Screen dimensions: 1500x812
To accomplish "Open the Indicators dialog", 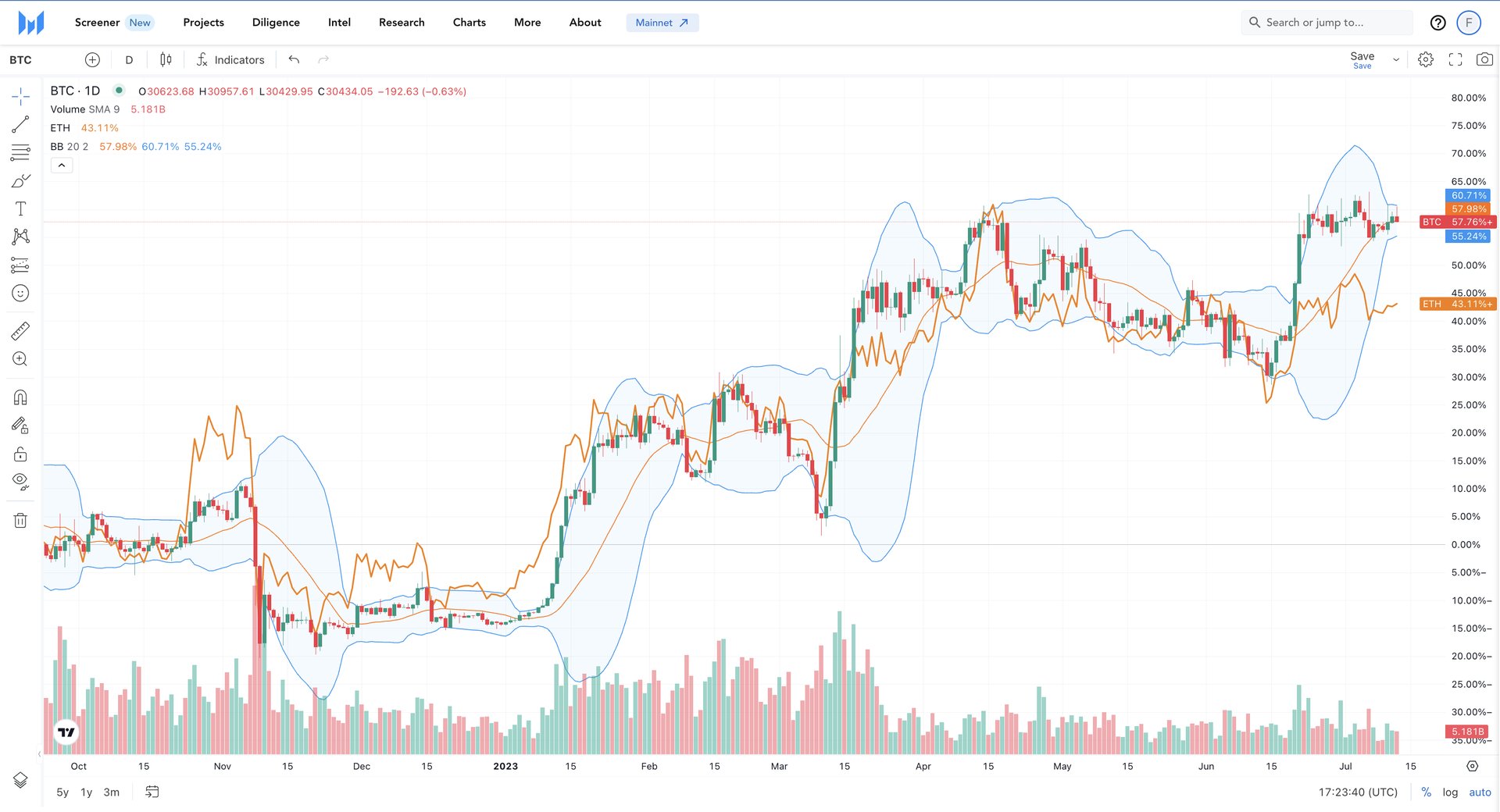I will click(x=230, y=59).
